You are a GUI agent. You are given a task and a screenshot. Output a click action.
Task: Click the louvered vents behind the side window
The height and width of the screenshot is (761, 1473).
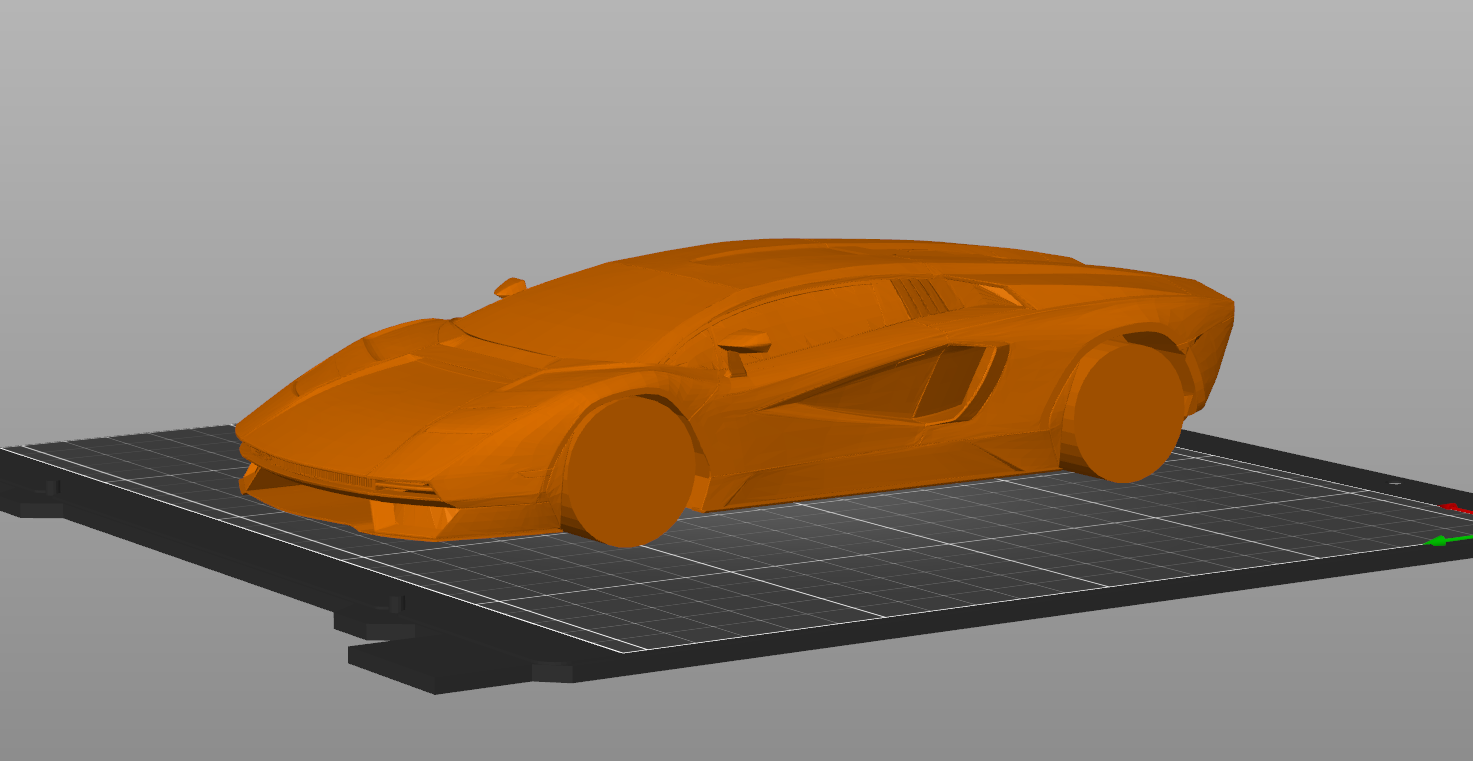tap(918, 298)
